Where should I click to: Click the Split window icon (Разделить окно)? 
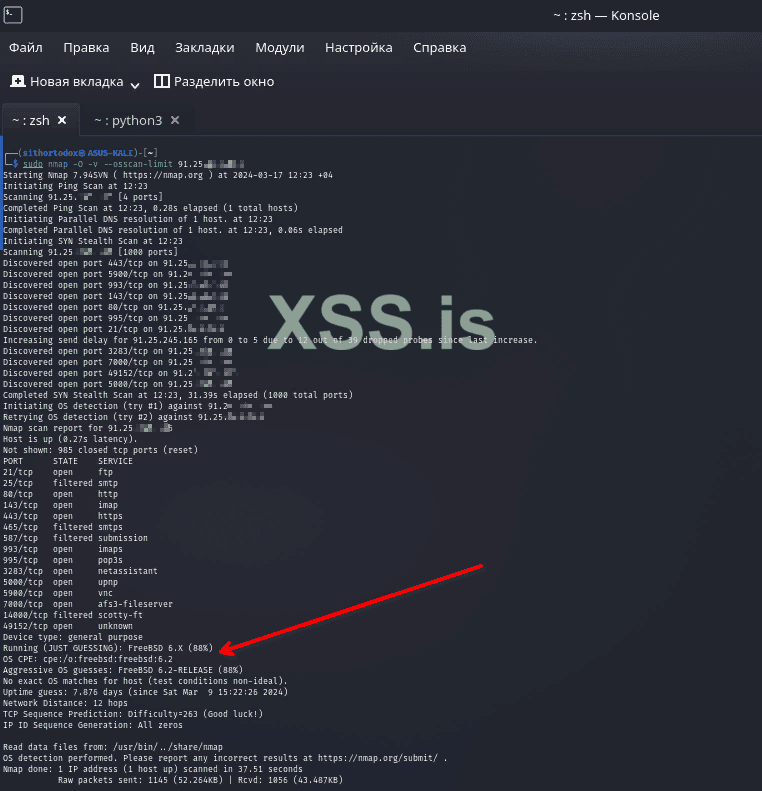(161, 81)
